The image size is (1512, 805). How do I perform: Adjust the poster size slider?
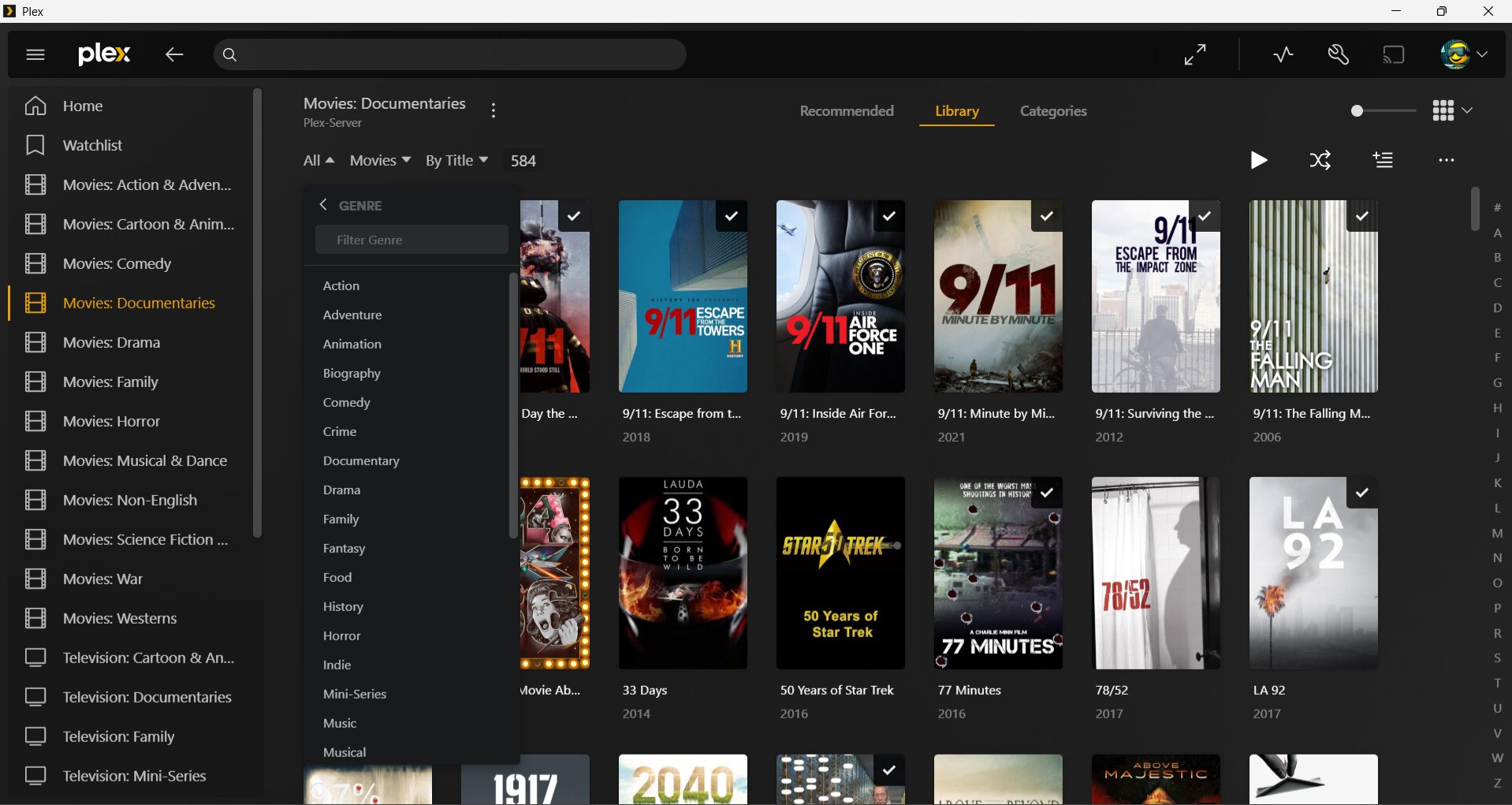[1383, 110]
